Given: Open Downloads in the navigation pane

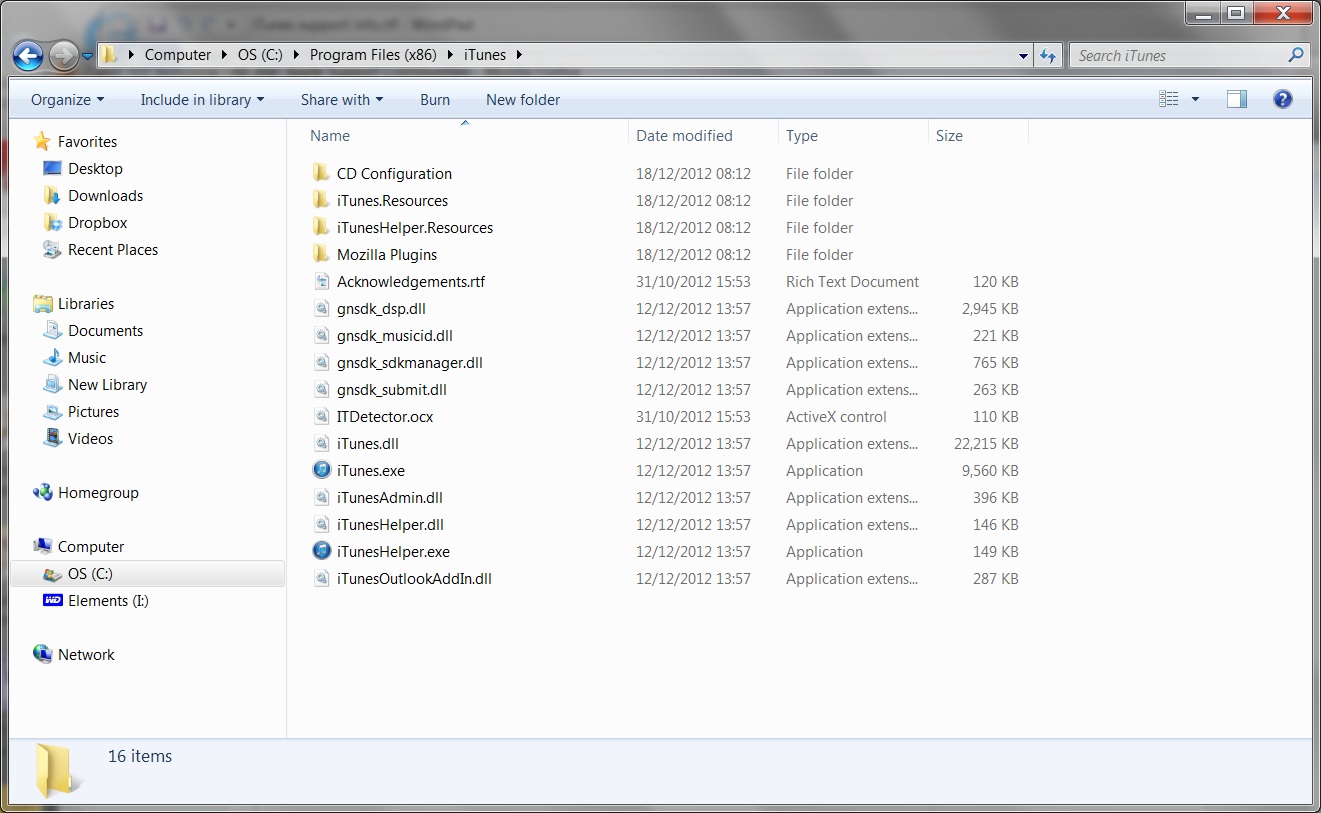Looking at the screenshot, I should [105, 196].
